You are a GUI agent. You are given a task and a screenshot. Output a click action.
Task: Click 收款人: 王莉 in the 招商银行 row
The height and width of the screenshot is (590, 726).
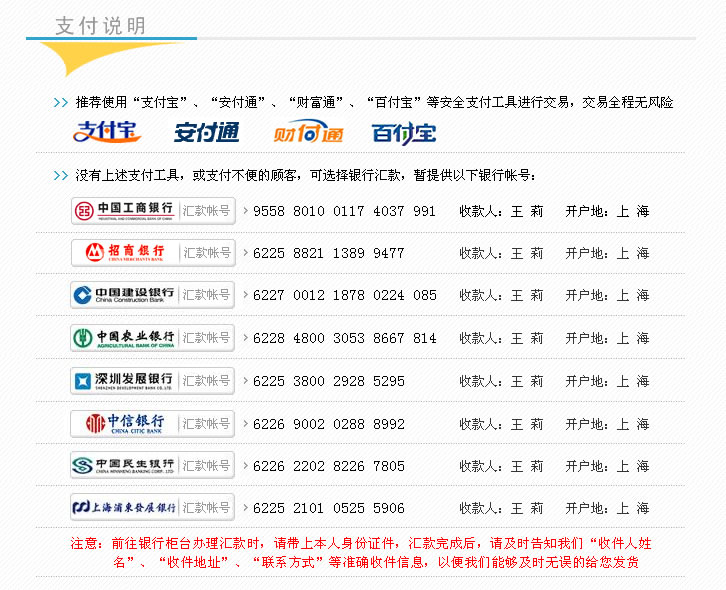(501, 253)
